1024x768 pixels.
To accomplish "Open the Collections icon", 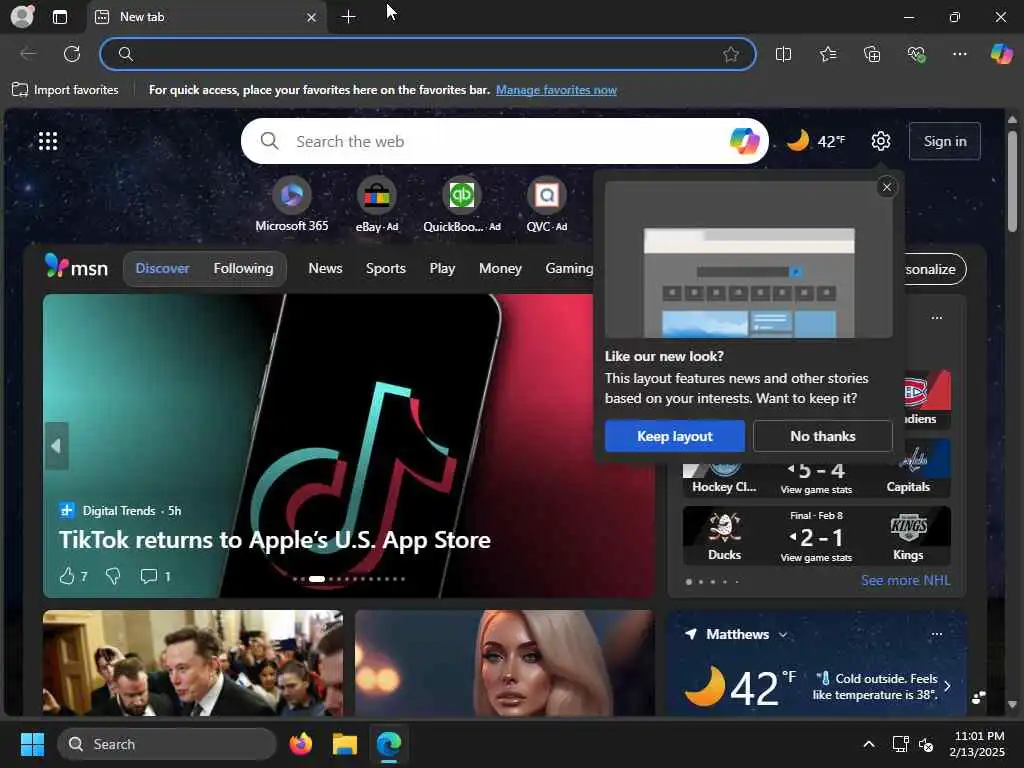I will coord(872,54).
